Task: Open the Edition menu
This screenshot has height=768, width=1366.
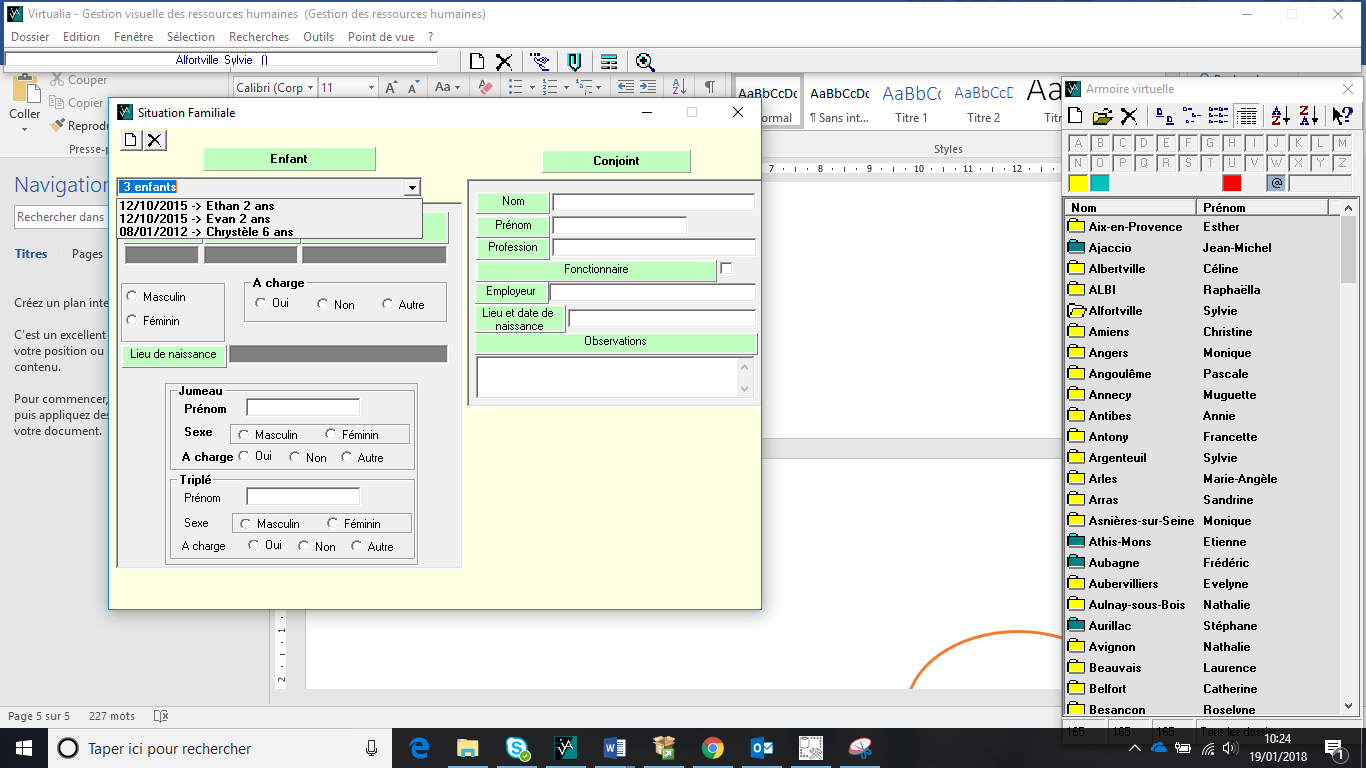Action: [81, 37]
